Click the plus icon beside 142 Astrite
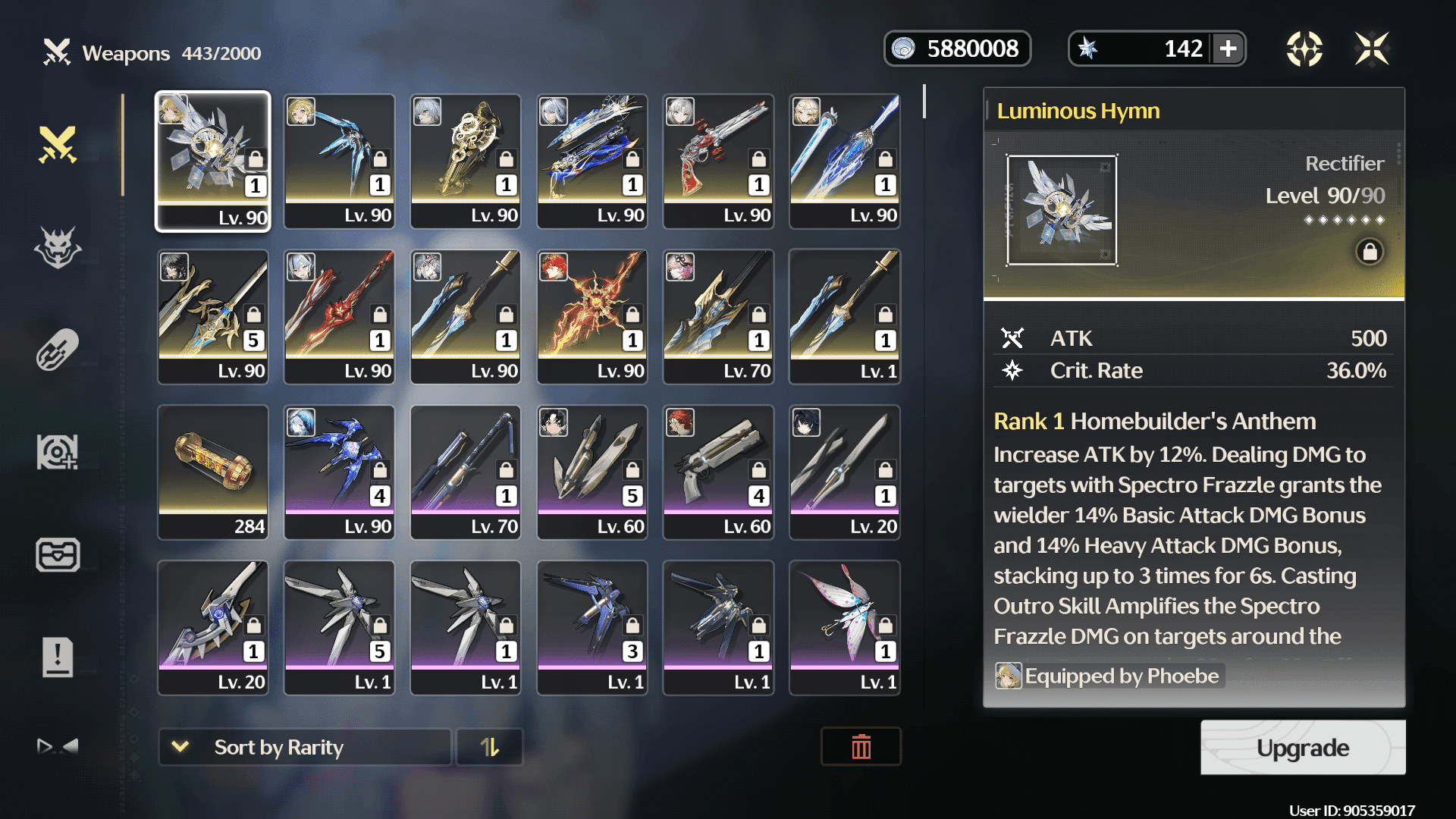The height and width of the screenshot is (819, 1456). [1228, 49]
